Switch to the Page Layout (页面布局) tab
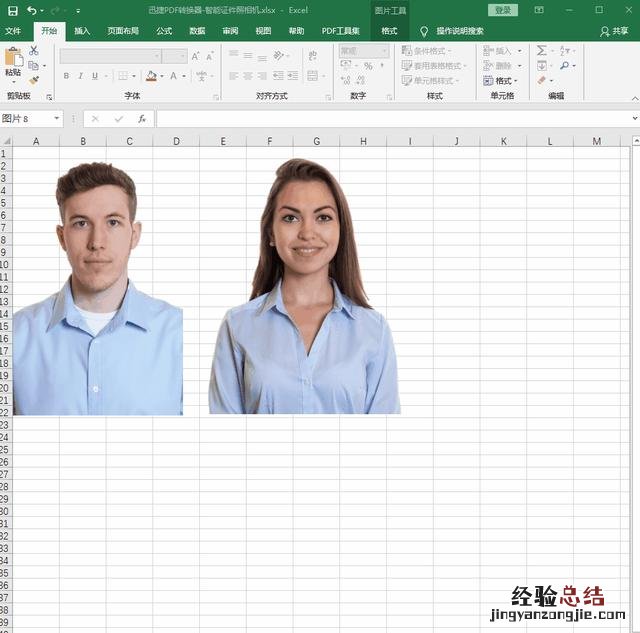This screenshot has height=633, width=640. click(123, 31)
